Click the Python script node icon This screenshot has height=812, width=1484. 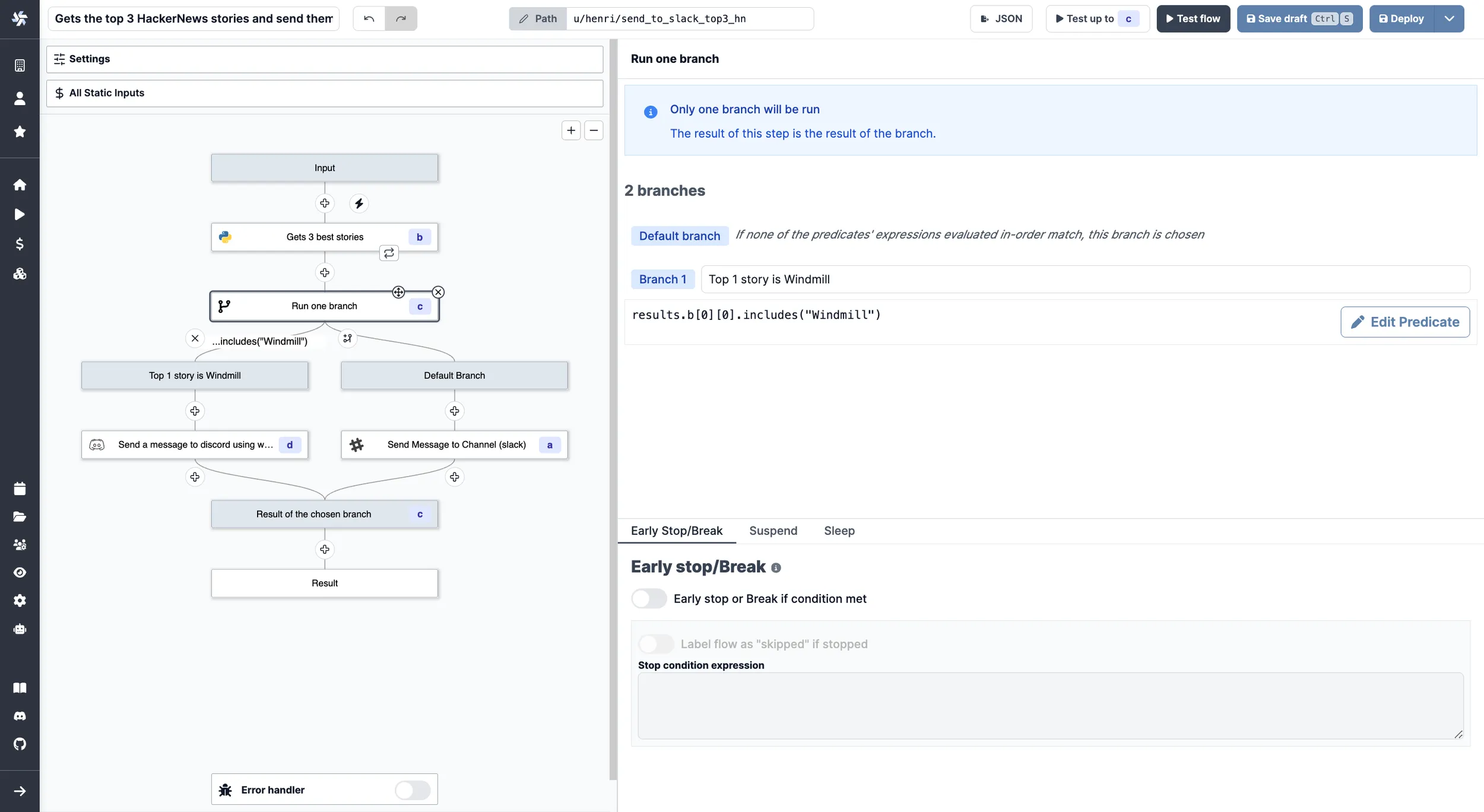[x=224, y=237]
